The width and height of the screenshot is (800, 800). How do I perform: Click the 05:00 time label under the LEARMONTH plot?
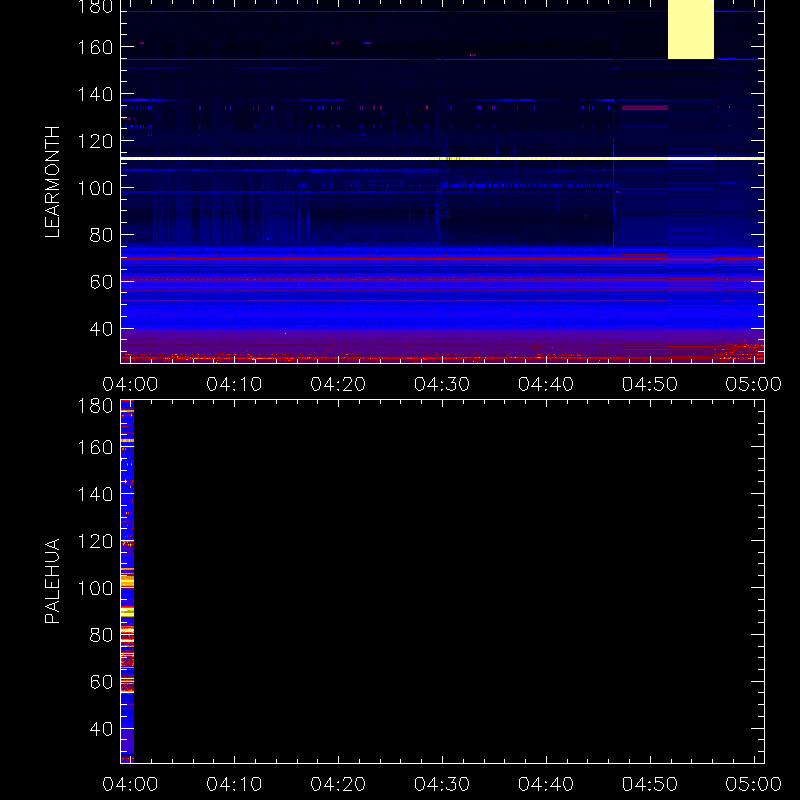click(x=754, y=384)
